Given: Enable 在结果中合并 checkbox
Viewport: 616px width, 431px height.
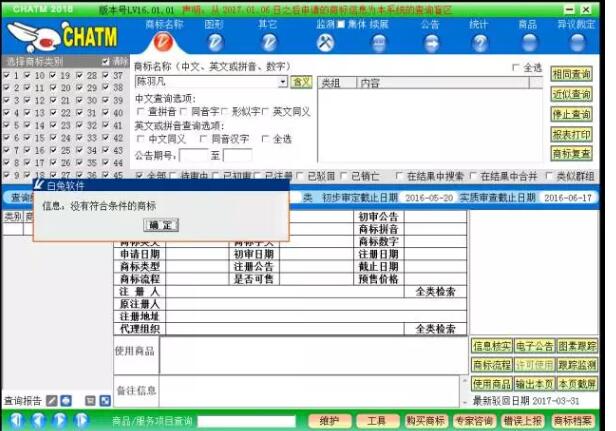Looking at the screenshot, I should tap(473, 176).
